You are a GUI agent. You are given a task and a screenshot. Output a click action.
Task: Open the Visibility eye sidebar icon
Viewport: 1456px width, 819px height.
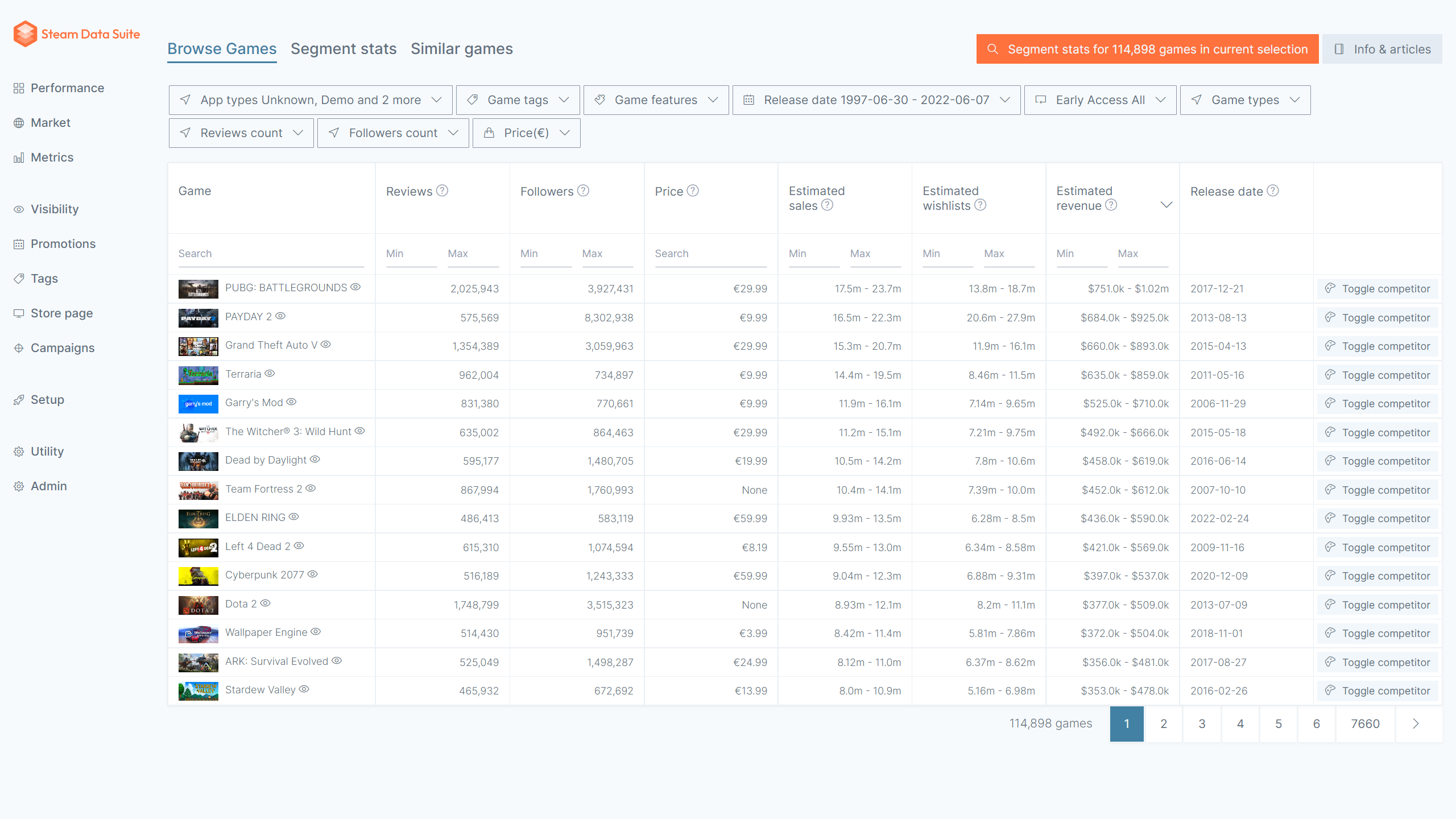[19, 209]
